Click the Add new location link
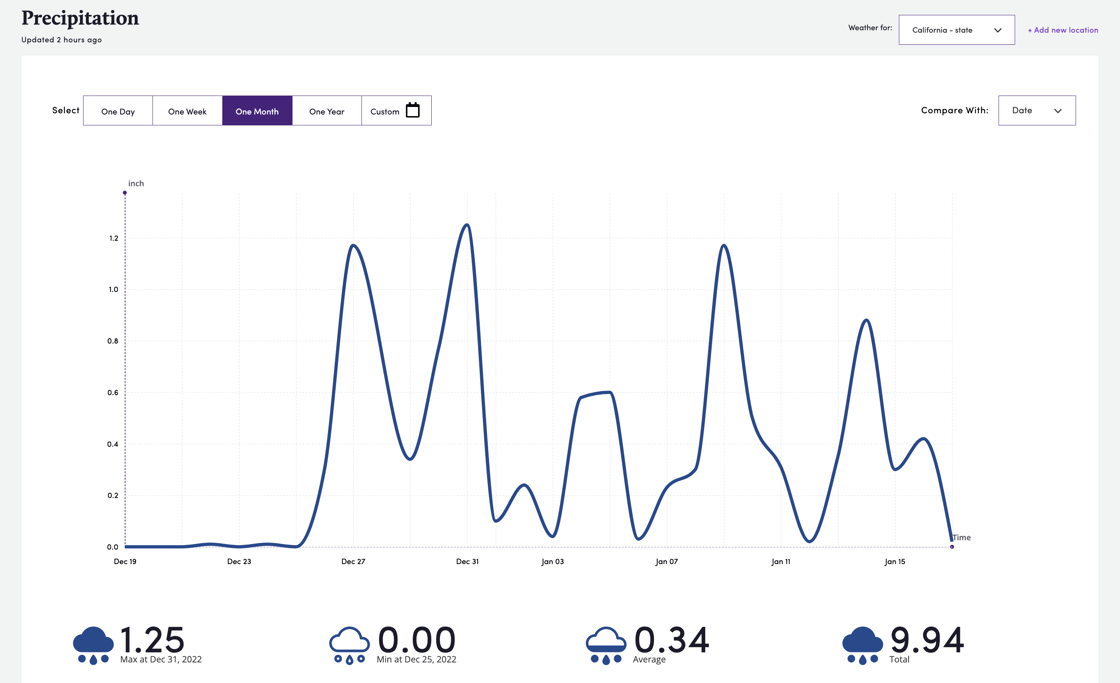 point(1062,30)
